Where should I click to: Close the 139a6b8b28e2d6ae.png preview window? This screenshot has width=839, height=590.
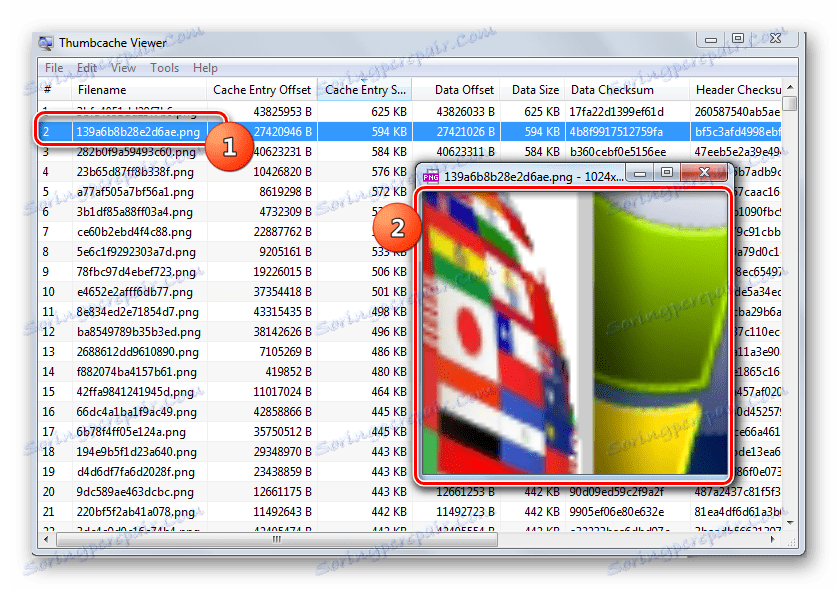pyautogui.click(x=704, y=172)
